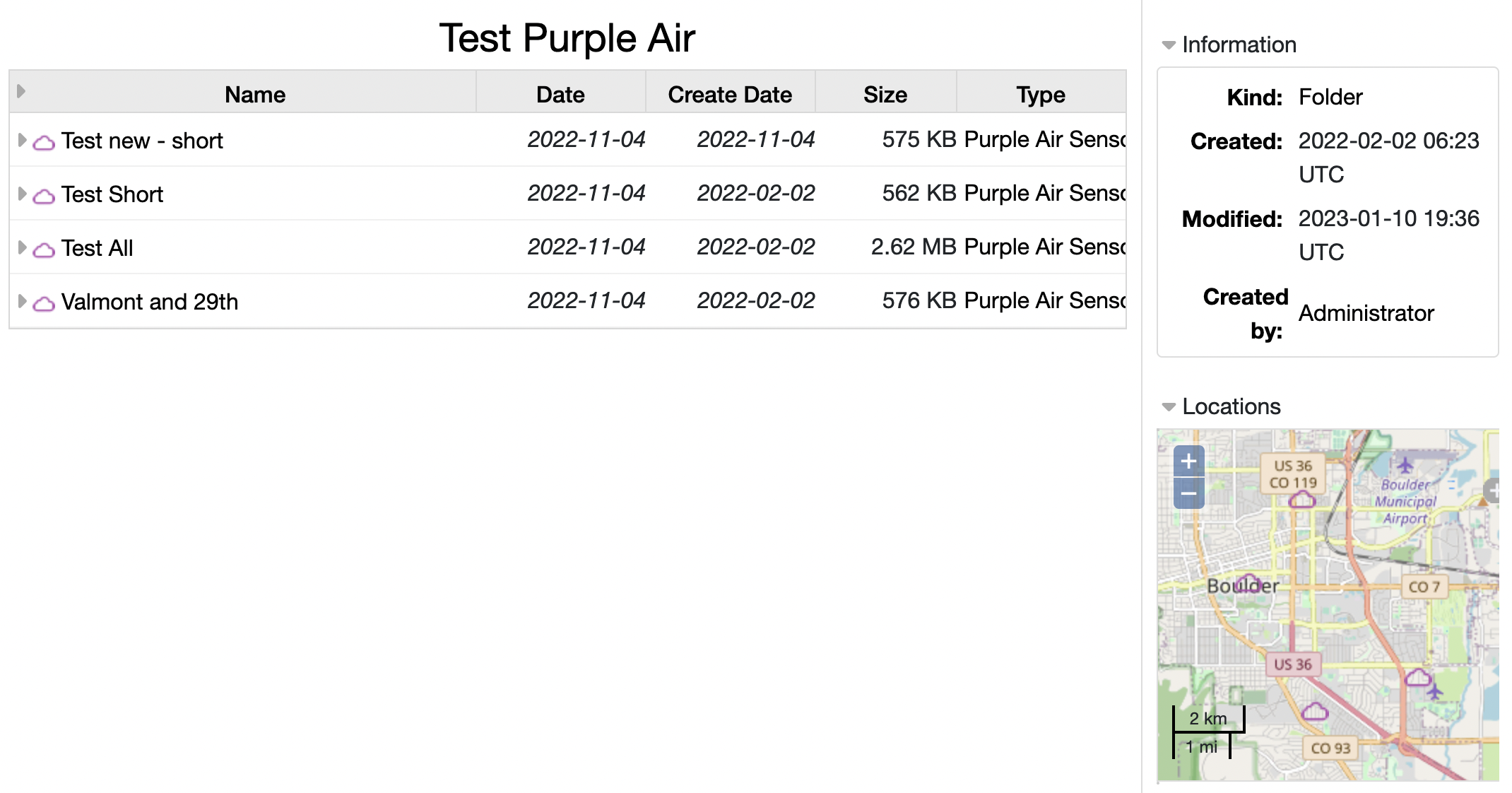Expand the Test All row

pos(22,247)
